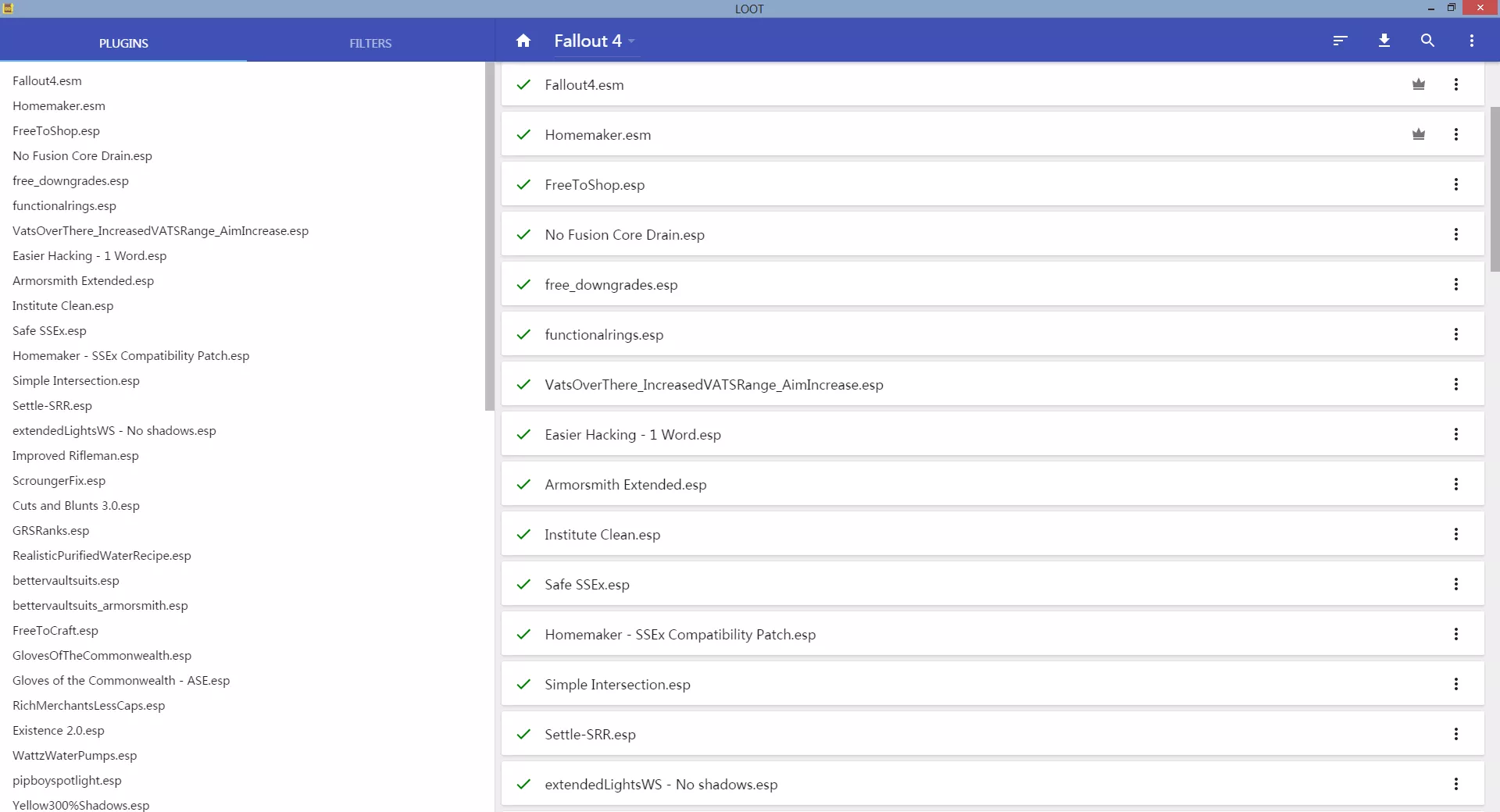Select WattzWaterPumps.esp in the sidebar
Screen dimensions: 1500x812
(x=74, y=755)
